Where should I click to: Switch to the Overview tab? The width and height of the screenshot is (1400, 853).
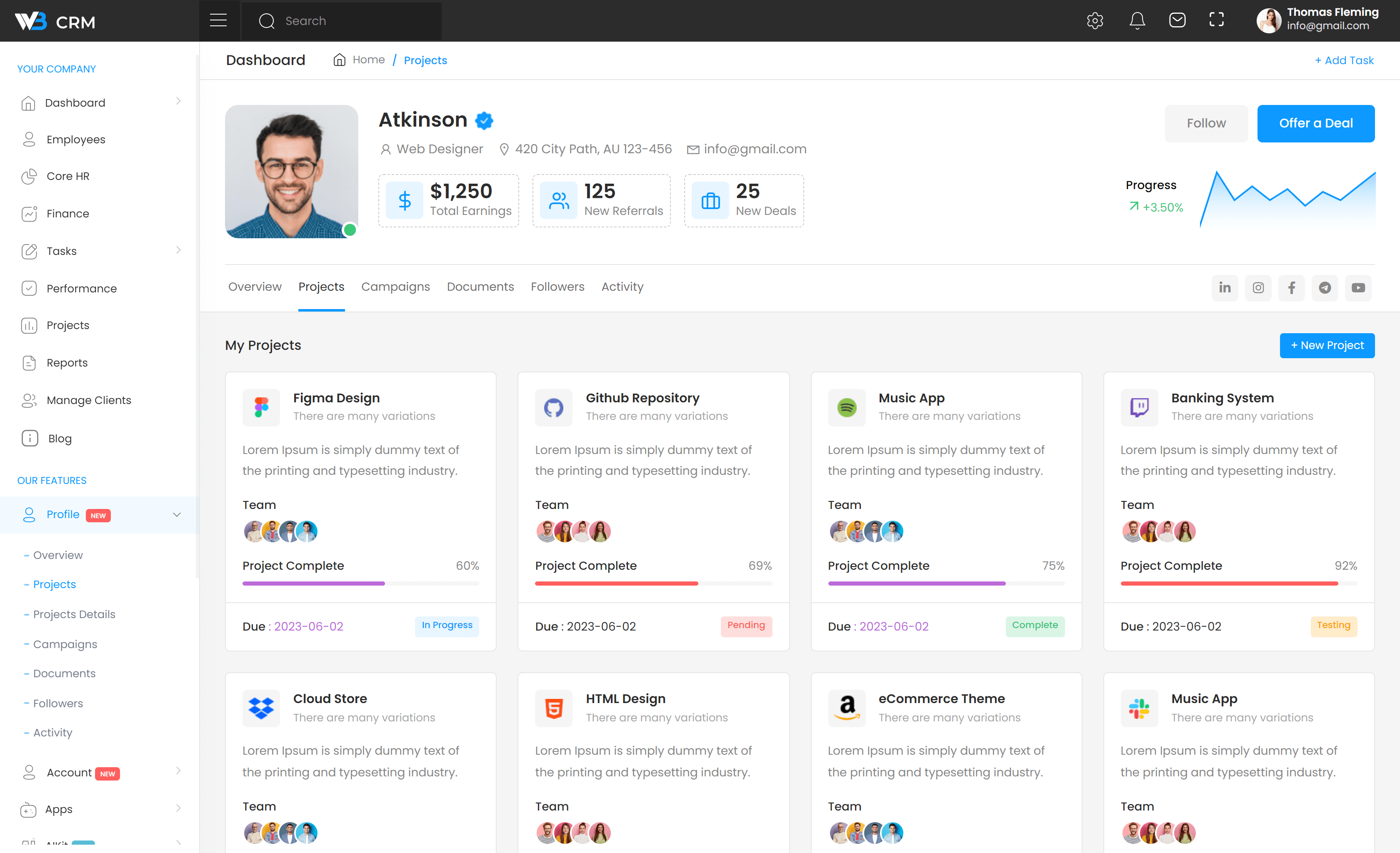pos(255,287)
